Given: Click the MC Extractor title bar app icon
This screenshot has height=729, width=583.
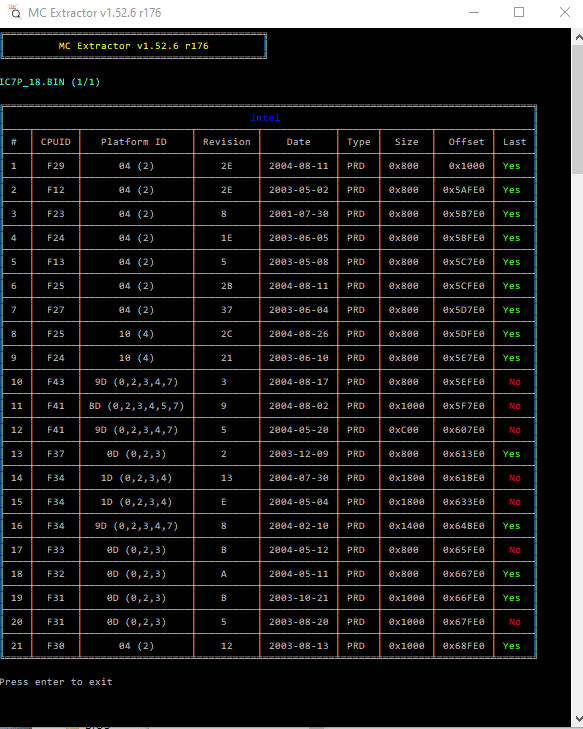Looking at the screenshot, I should [x=15, y=12].
